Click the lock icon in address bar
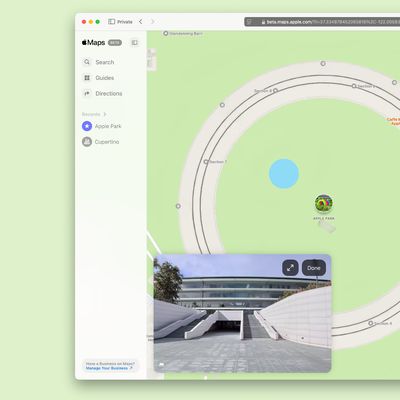The height and width of the screenshot is (400, 400). point(263,22)
